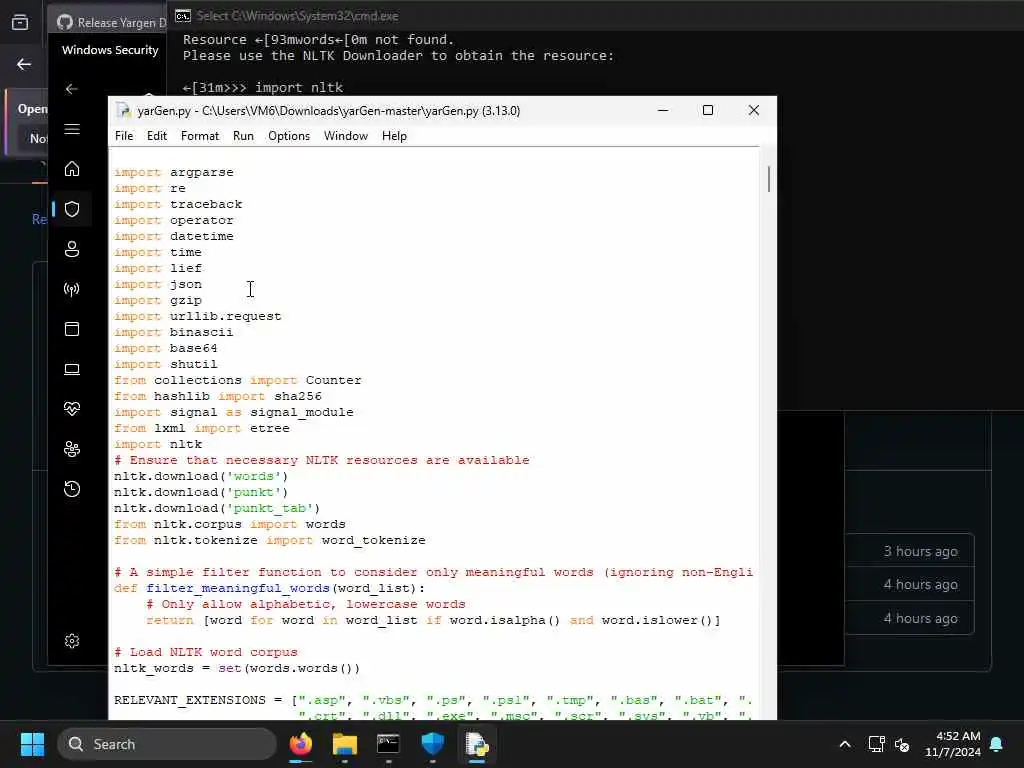Open Options menu in IDLE
Screen dimensions: 1024x768
[289, 136]
